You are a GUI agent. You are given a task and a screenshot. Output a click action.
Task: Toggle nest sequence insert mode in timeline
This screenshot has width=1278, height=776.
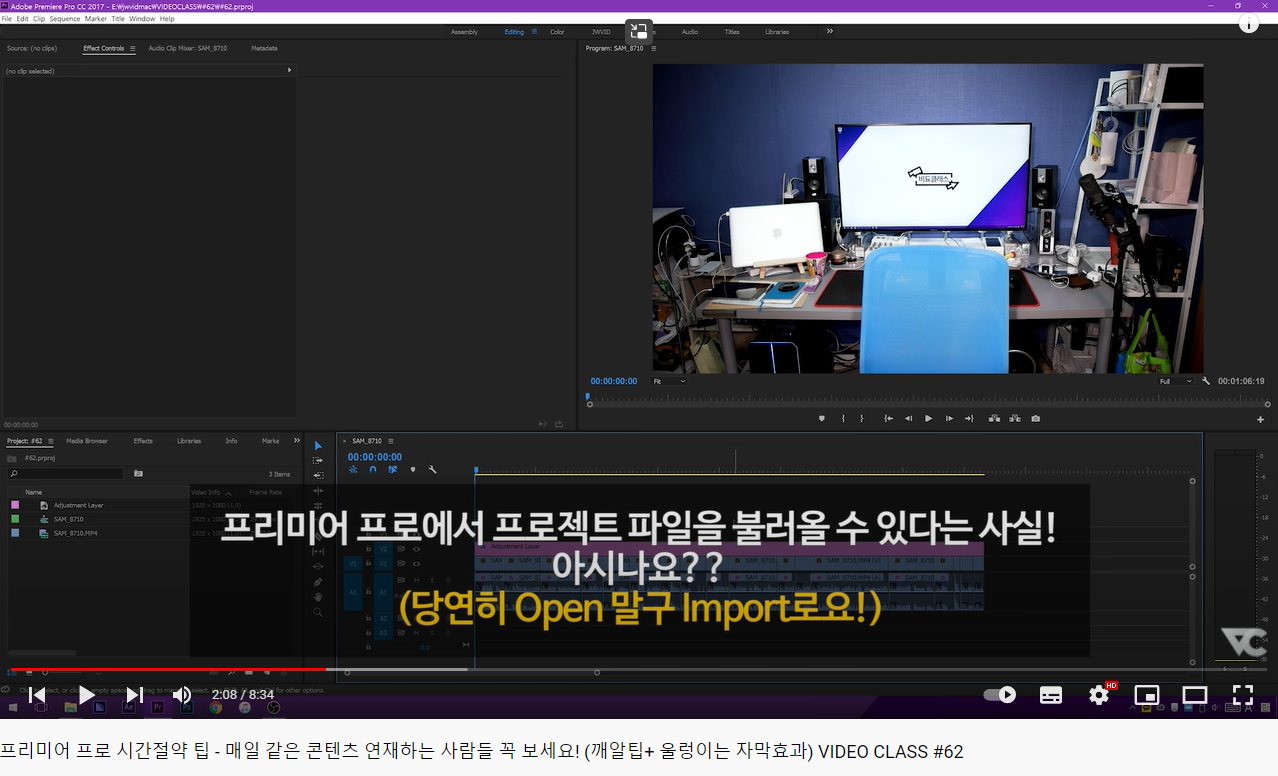coord(353,469)
